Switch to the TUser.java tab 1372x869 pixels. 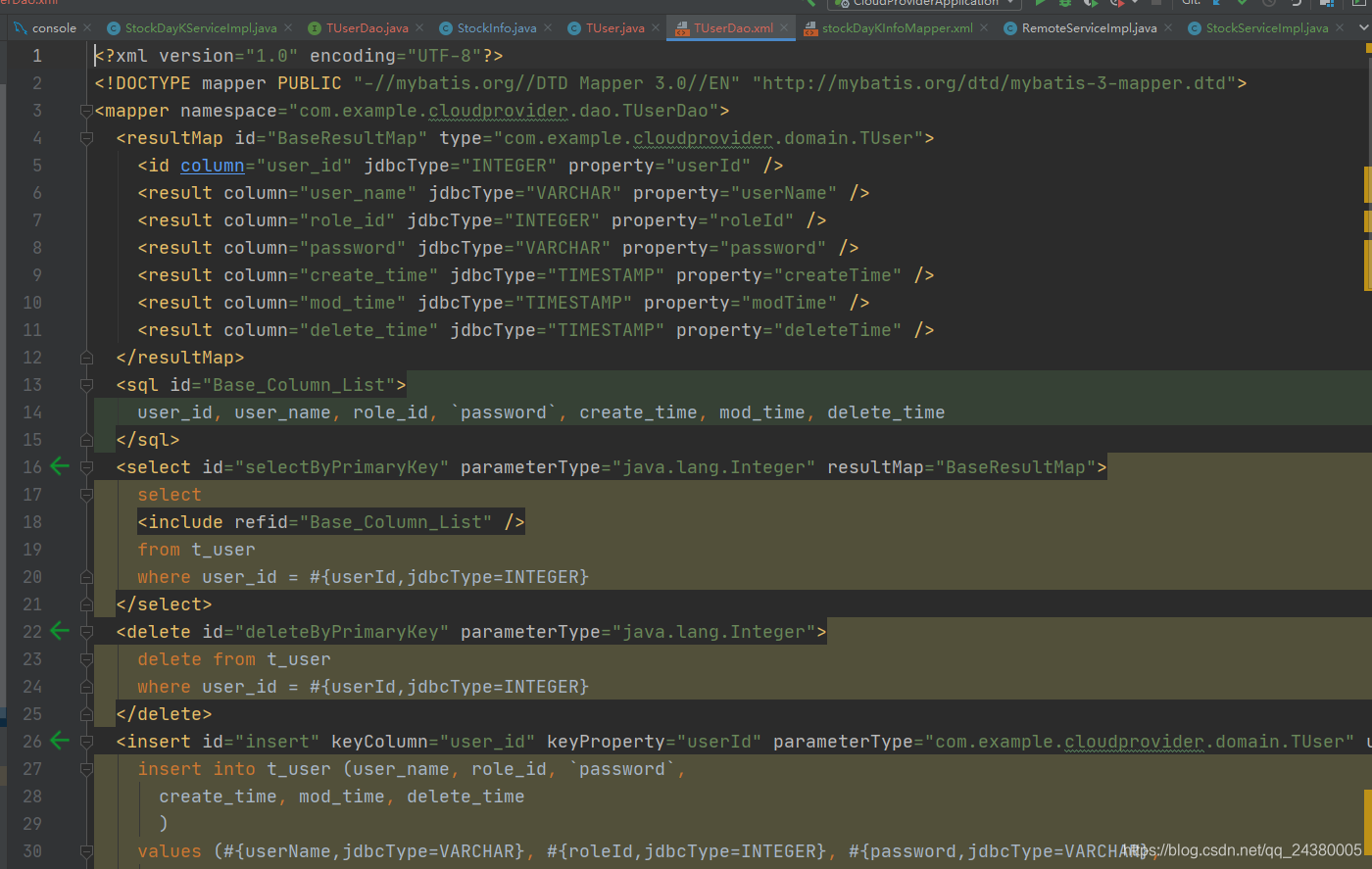click(x=615, y=28)
